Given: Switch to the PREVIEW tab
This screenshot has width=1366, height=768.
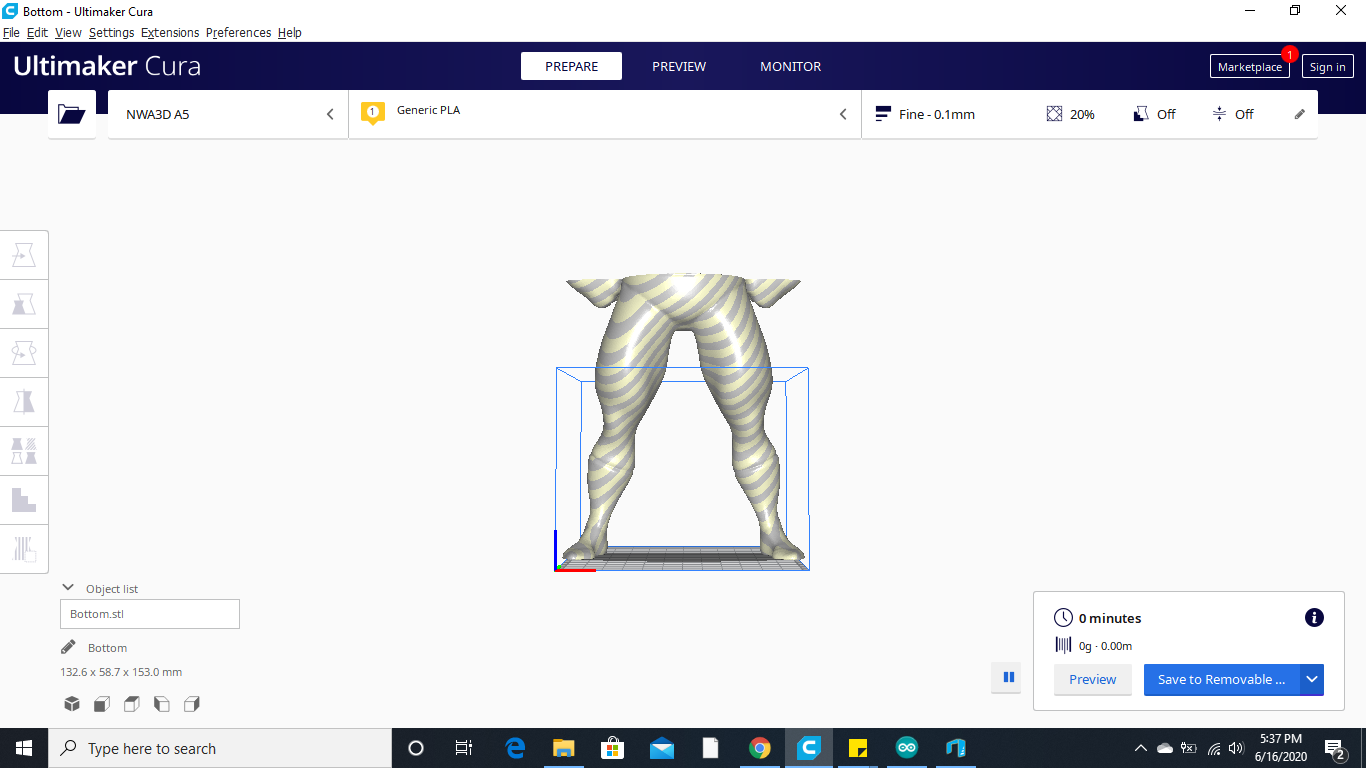Looking at the screenshot, I should 679,66.
